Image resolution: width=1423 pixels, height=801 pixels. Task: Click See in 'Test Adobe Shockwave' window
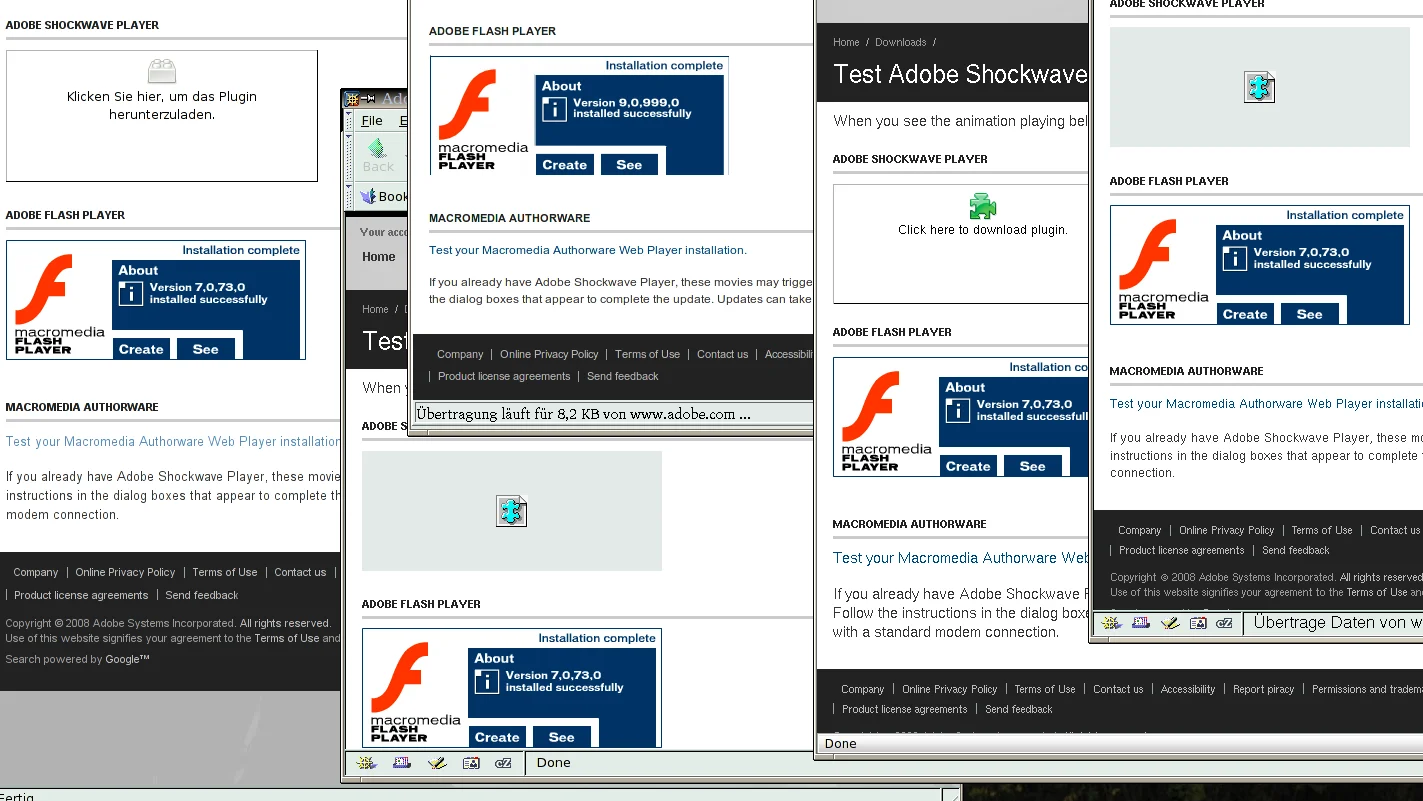(x=1032, y=466)
